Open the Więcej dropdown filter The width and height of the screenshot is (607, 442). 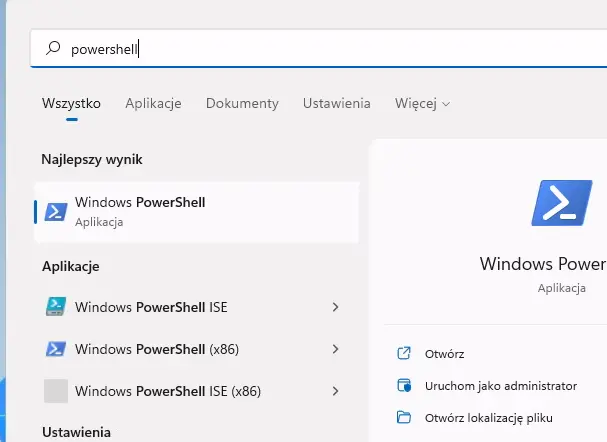pos(422,103)
